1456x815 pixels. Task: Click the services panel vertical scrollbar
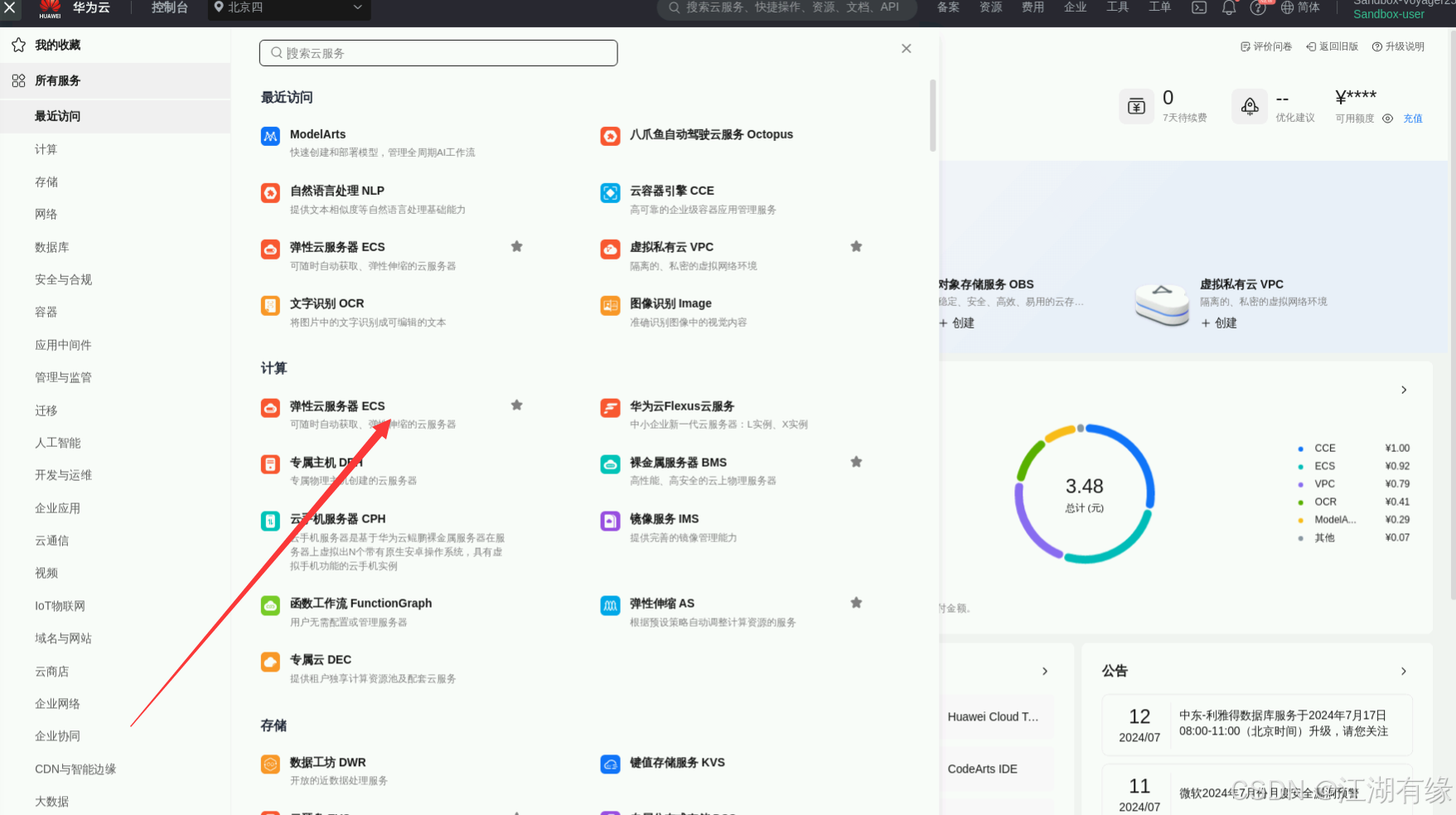[x=933, y=115]
